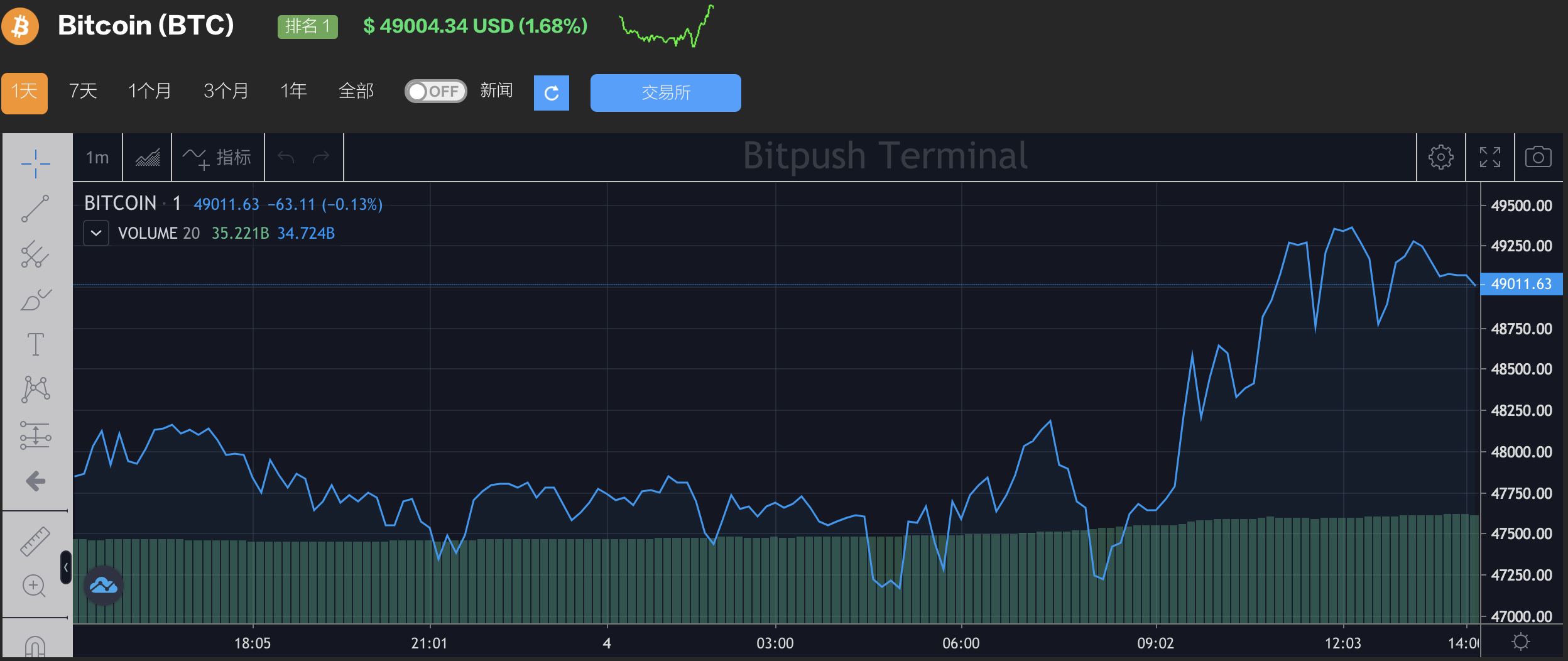Select the 1年 time range tab
This screenshot has height=661, width=1568.
(293, 91)
